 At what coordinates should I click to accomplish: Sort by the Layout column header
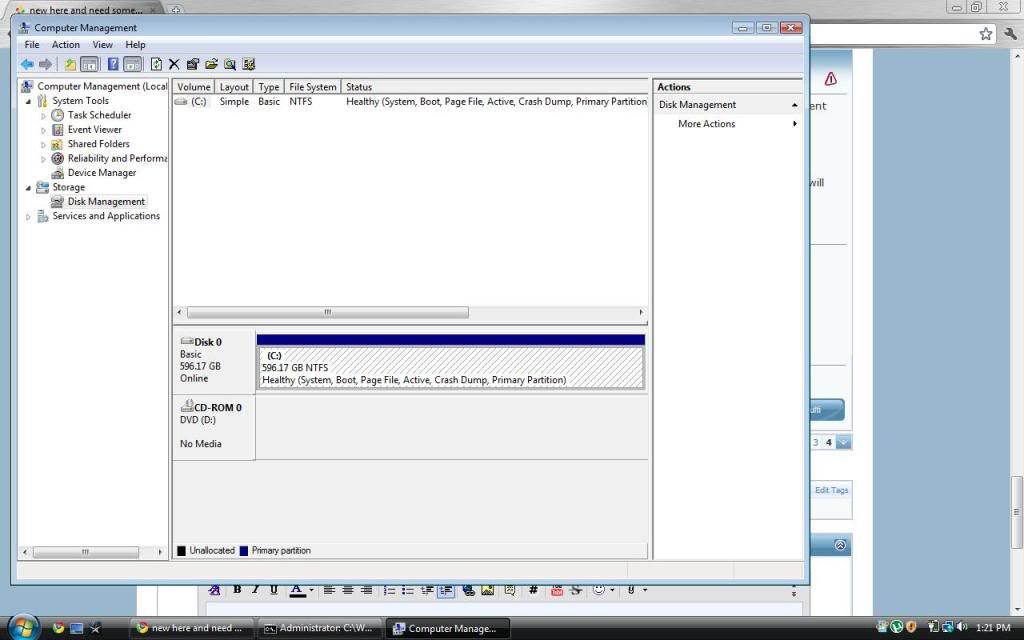(x=234, y=87)
